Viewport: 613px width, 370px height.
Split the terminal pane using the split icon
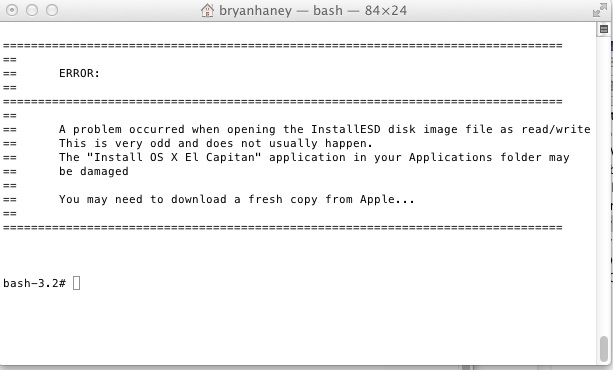[604, 29]
